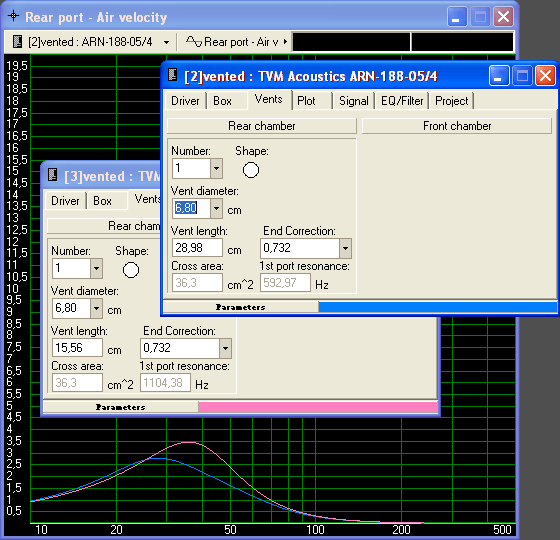Select circular vent shape in [2]vented window
This screenshot has width=560, height=540.
(251, 170)
